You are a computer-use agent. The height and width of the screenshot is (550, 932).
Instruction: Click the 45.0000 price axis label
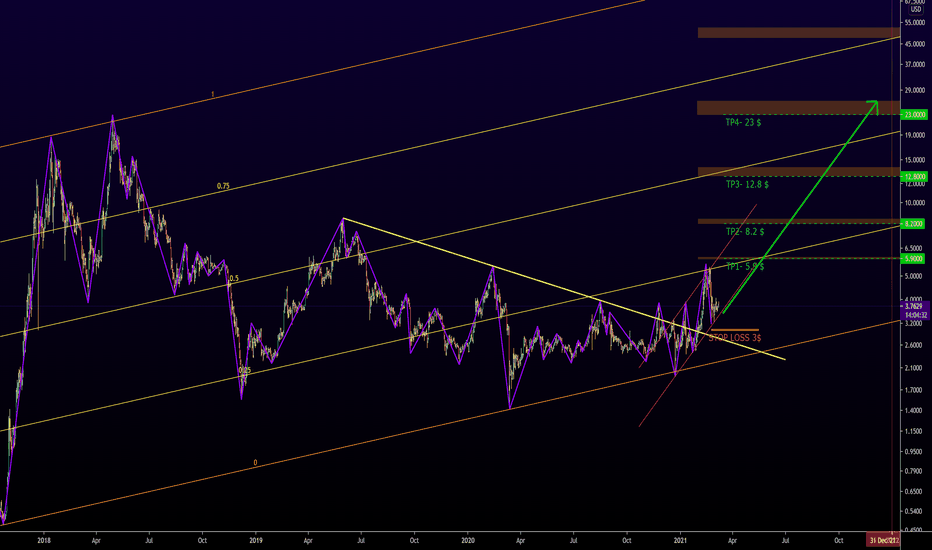pyautogui.click(x=914, y=45)
